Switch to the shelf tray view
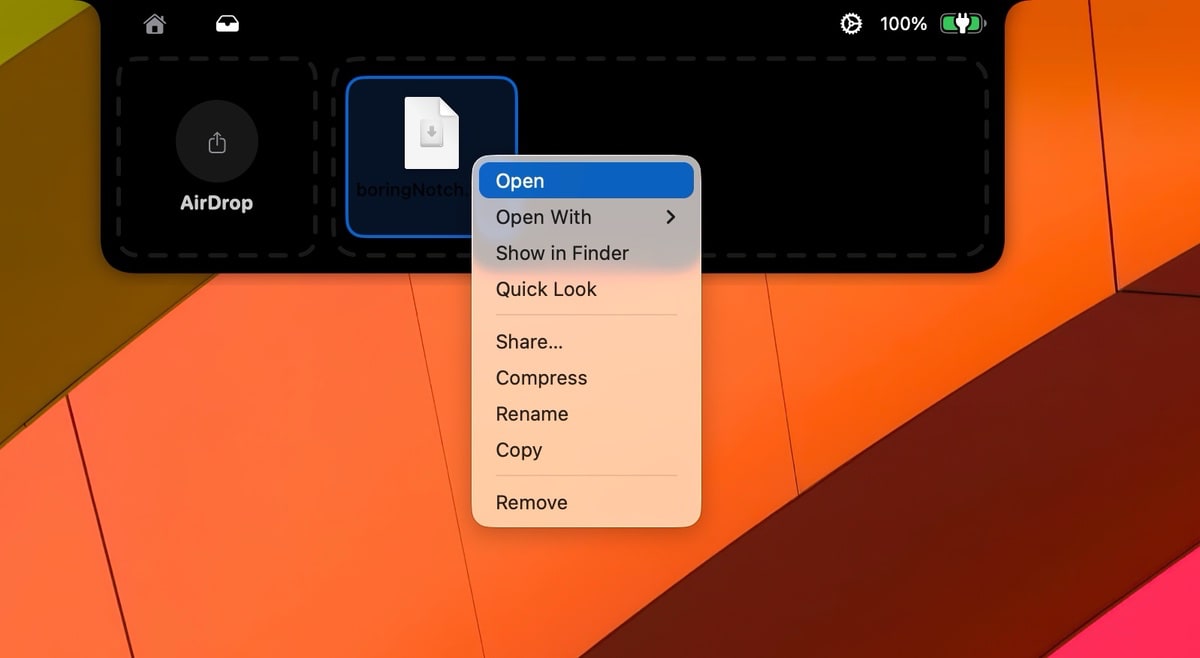Viewport: 1200px width, 658px height. [x=228, y=24]
